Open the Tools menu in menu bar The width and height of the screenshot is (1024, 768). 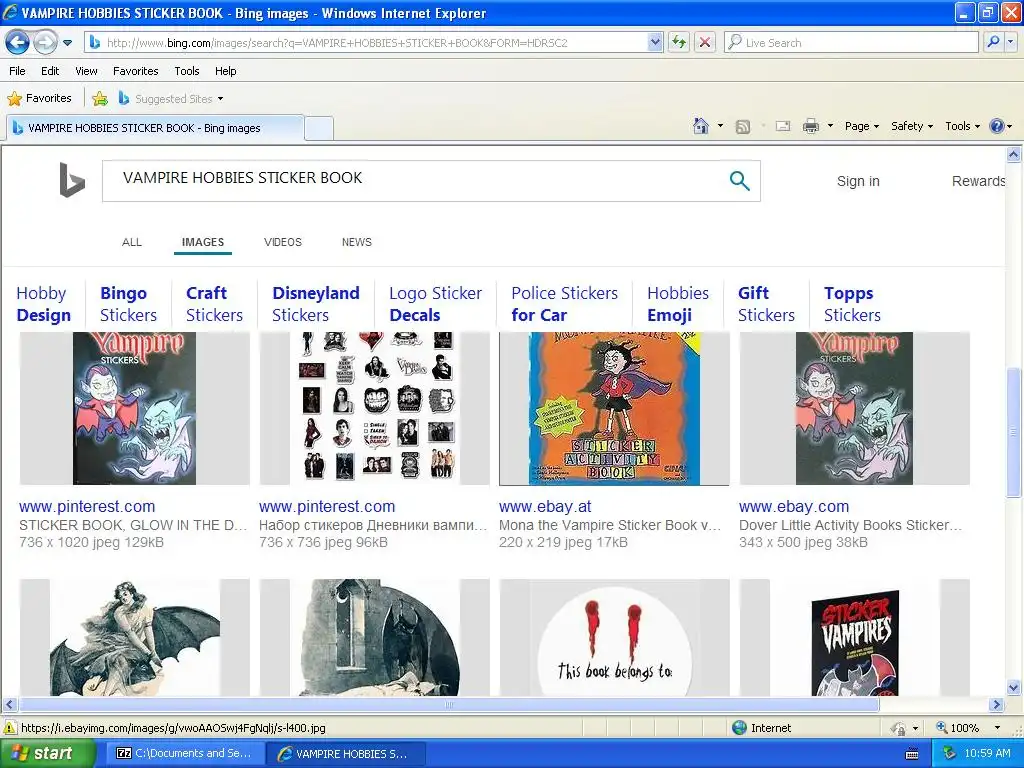[x=187, y=71]
